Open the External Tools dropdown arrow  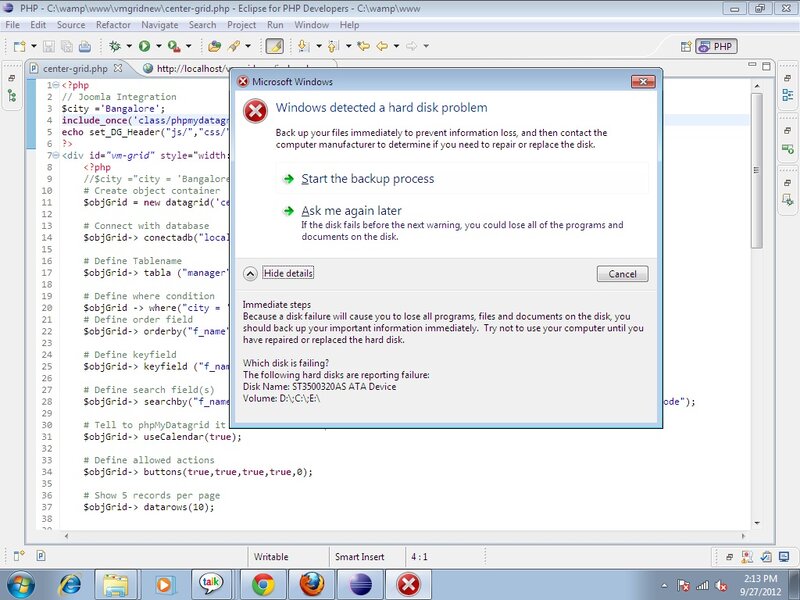[188, 46]
